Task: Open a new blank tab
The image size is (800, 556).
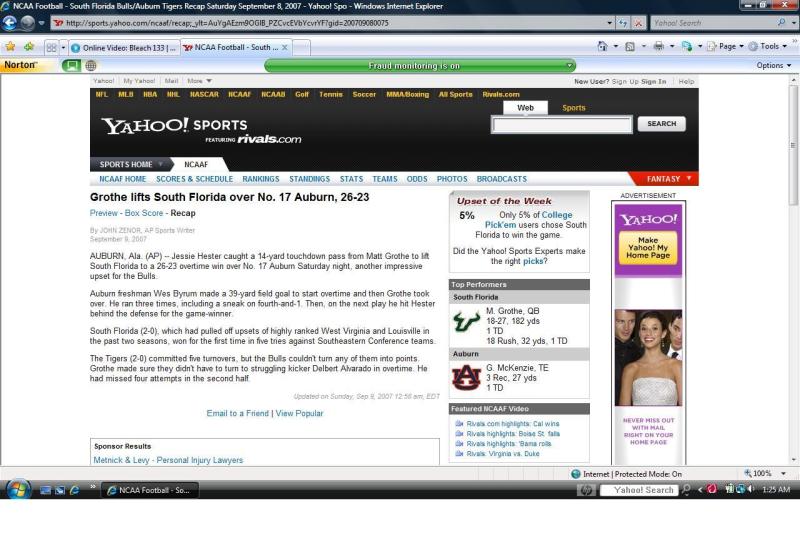Action: [x=301, y=47]
